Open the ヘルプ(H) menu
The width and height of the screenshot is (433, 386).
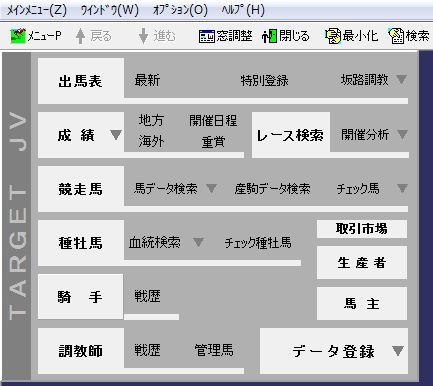pyautogui.click(x=243, y=10)
